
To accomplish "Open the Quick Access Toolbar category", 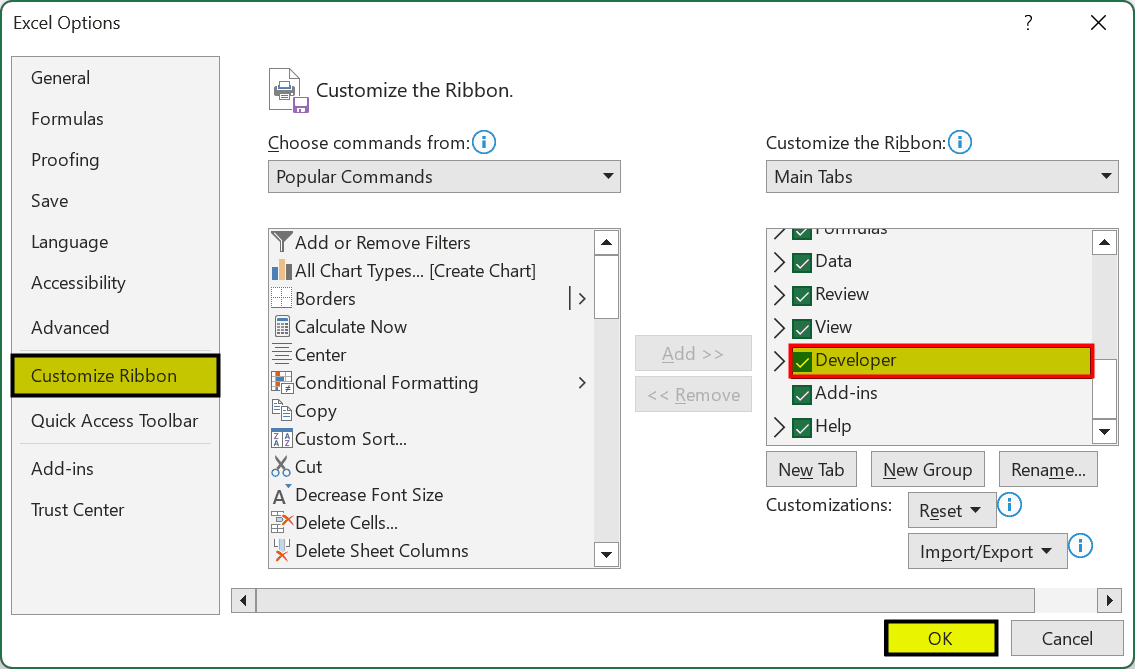I will 114,421.
